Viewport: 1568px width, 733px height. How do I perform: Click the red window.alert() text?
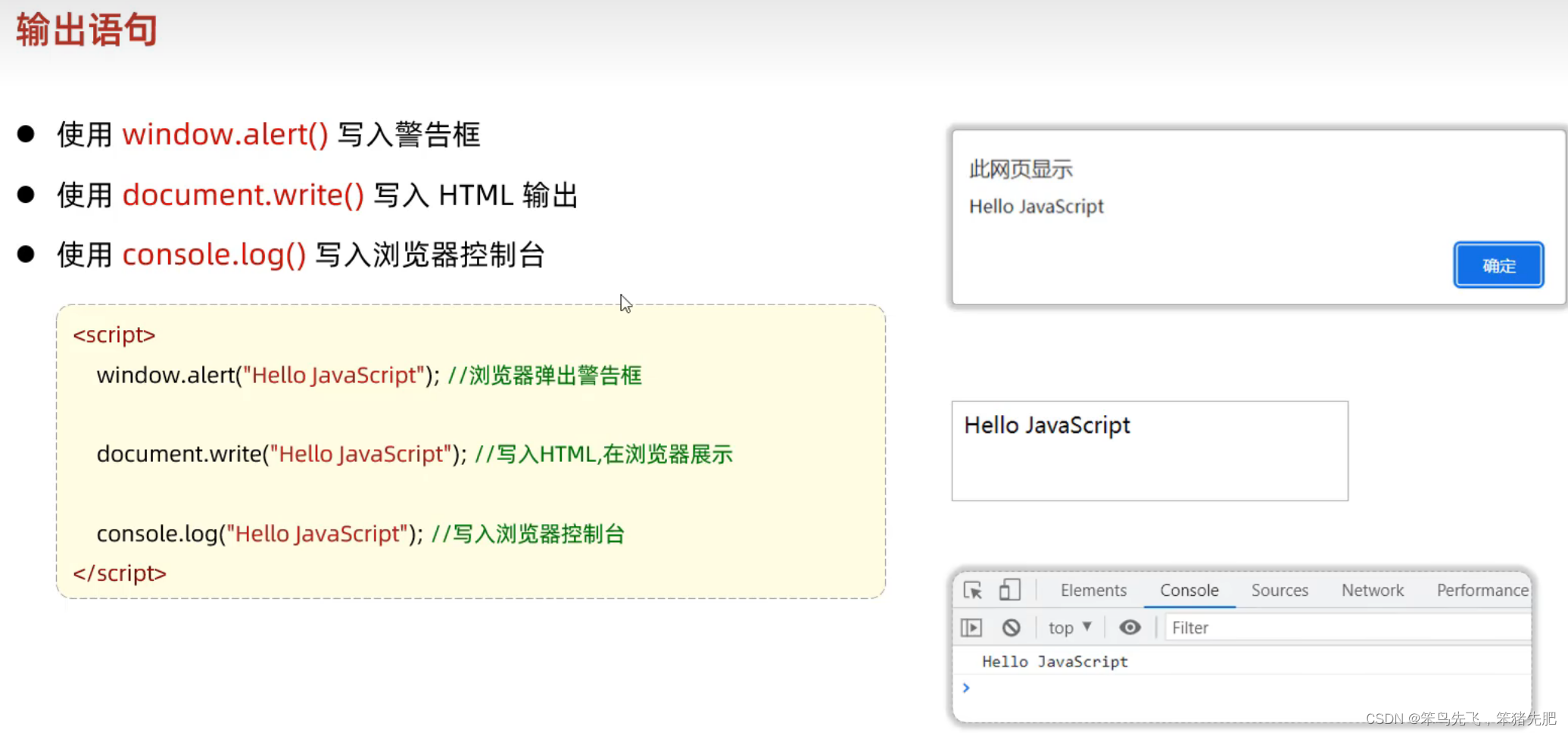[225, 134]
